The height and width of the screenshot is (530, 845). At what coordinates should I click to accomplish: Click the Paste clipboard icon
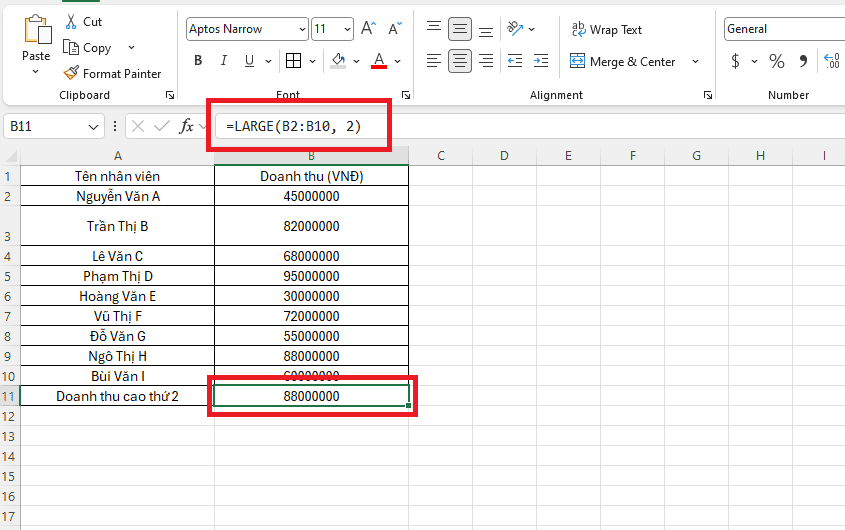coord(37,30)
